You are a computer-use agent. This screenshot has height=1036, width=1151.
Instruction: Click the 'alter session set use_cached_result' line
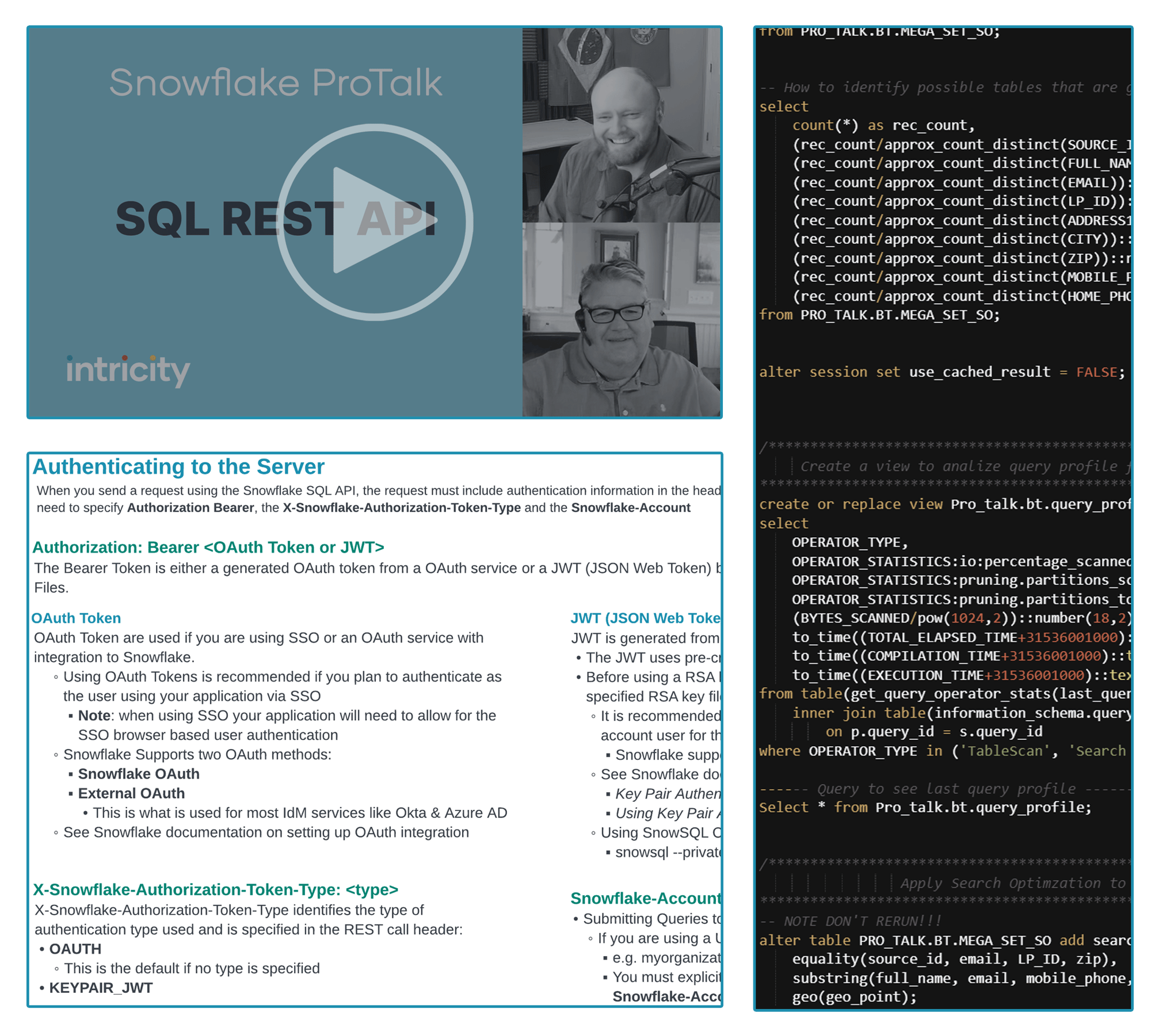tap(942, 372)
